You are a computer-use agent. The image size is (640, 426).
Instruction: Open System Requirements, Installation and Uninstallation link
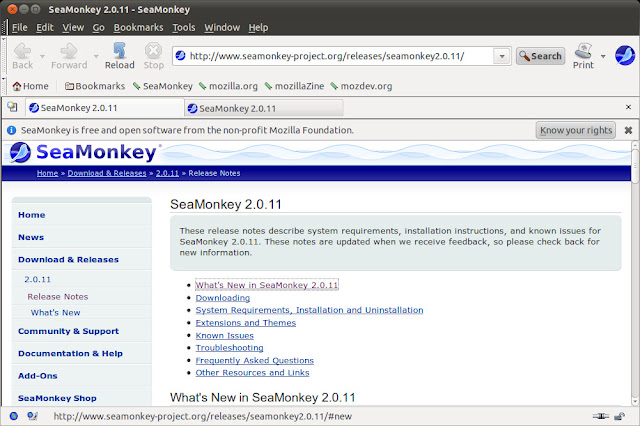coord(309,310)
